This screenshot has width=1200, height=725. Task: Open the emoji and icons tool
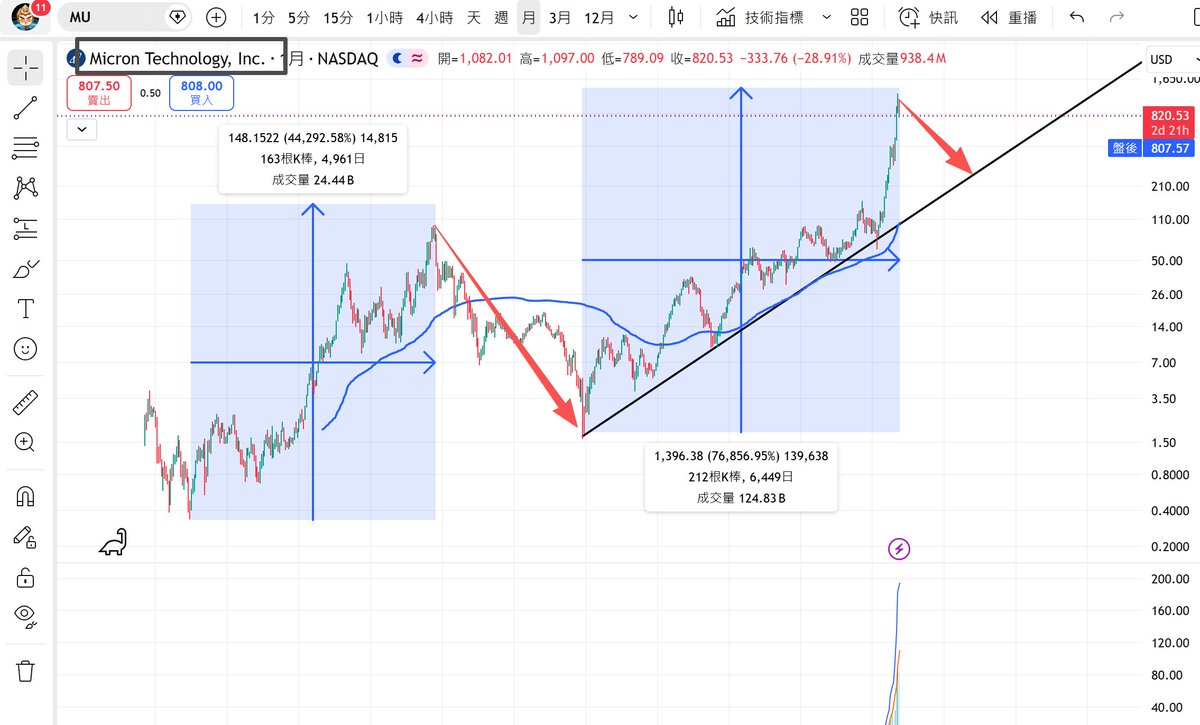26,349
